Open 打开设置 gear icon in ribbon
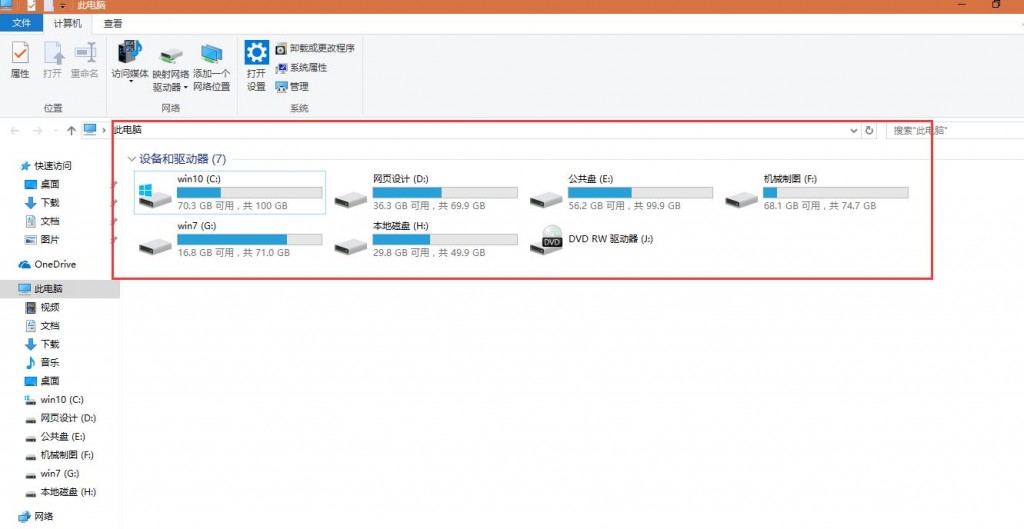 pyautogui.click(x=256, y=54)
